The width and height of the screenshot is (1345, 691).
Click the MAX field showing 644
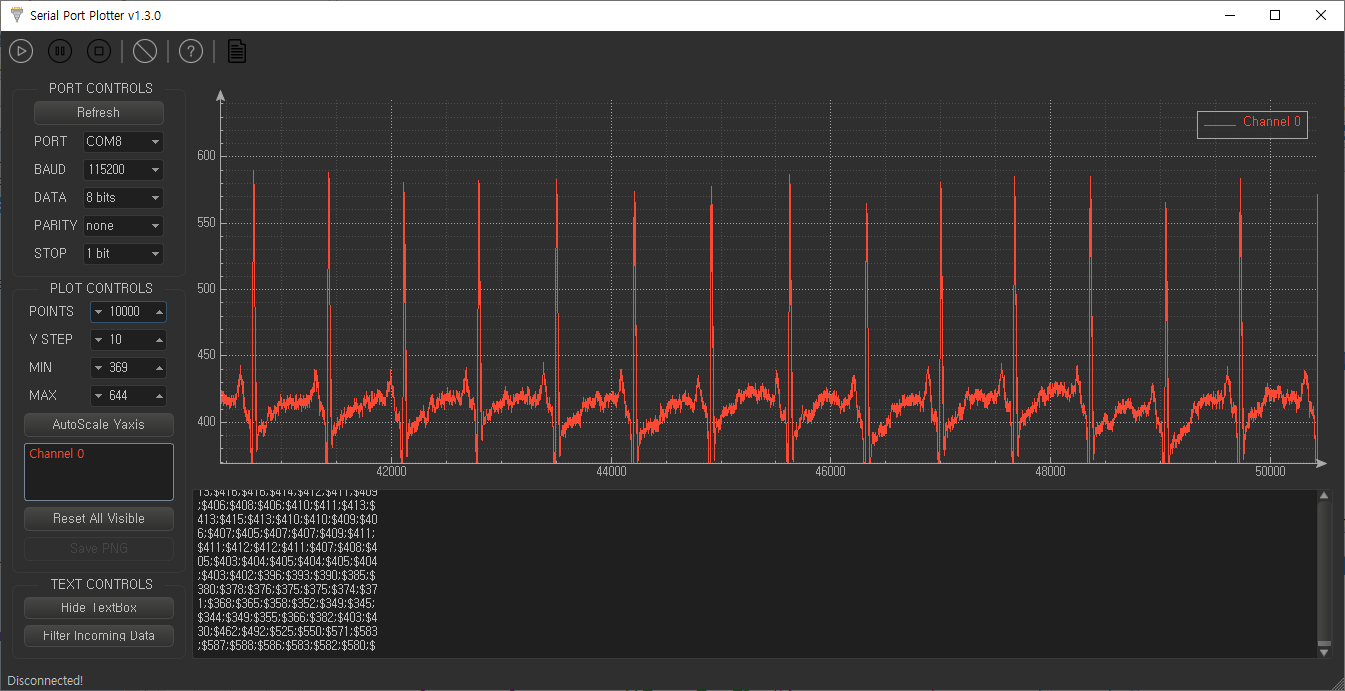[x=128, y=396]
